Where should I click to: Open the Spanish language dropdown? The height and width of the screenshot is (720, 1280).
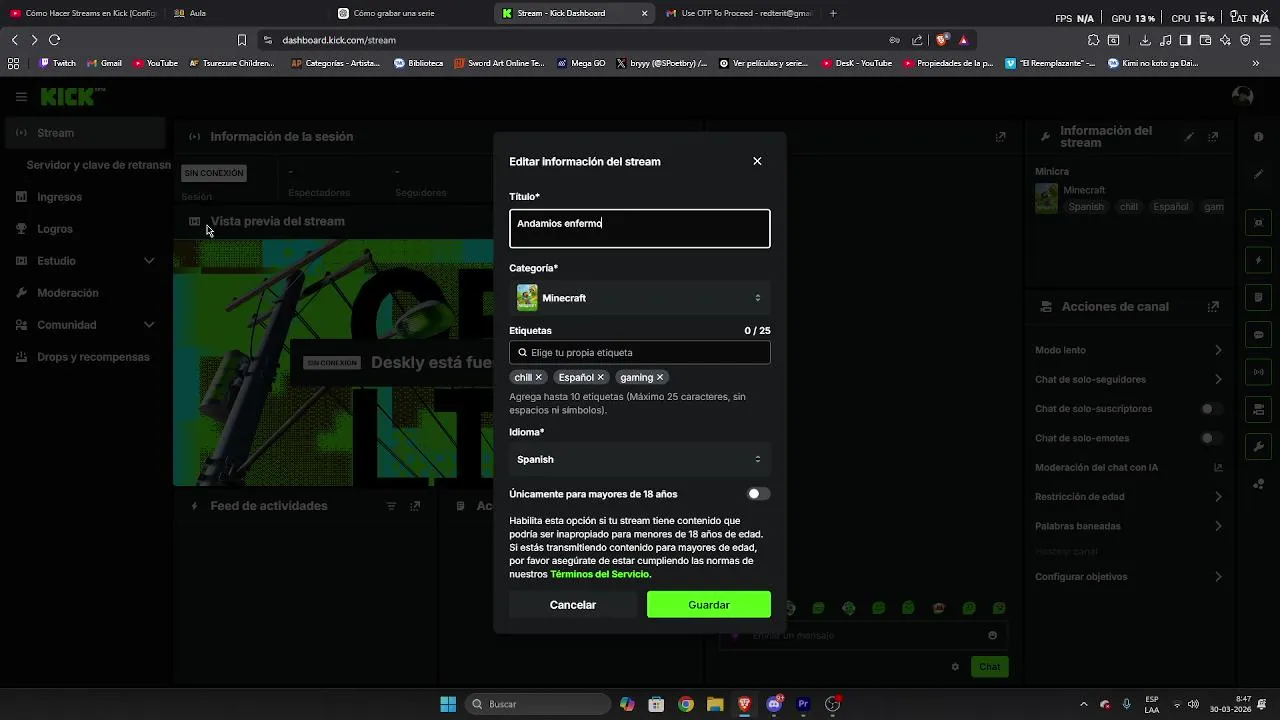click(x=640, y=459)
